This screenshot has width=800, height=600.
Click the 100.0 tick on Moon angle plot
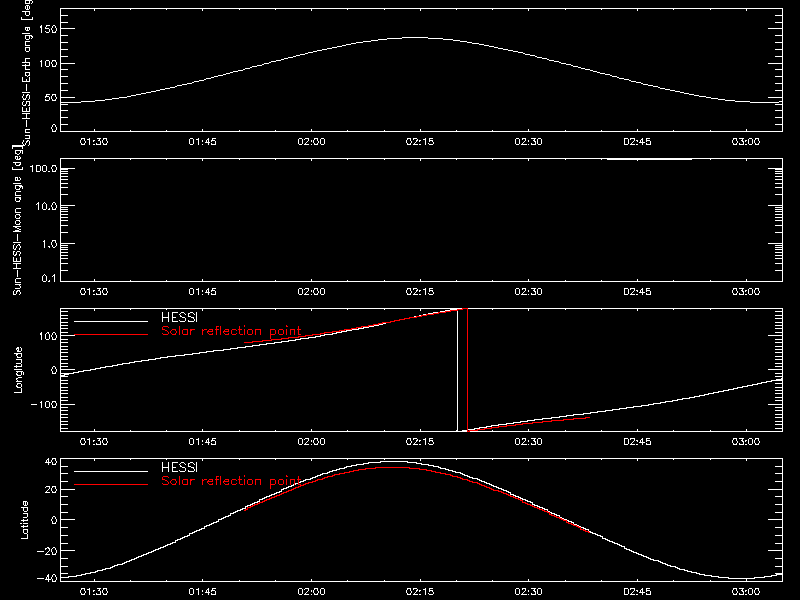point(43,169)
